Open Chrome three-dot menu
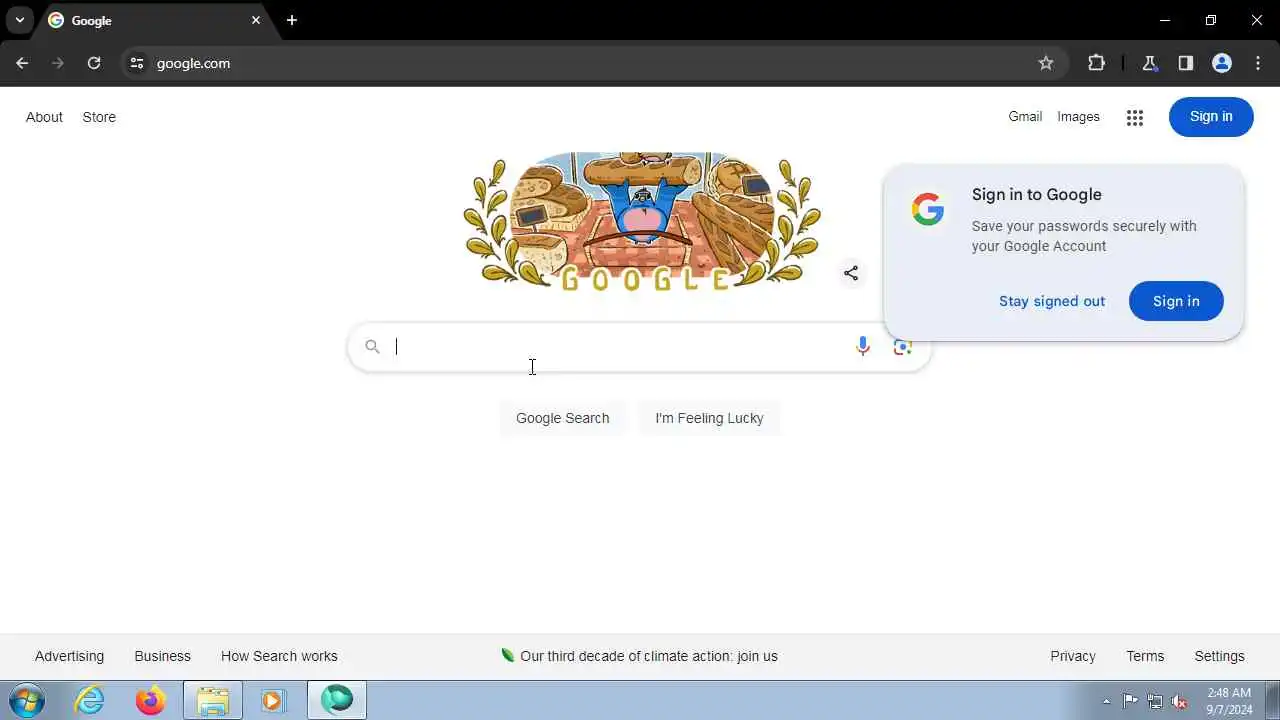 pyautogui.click(x=1258, y=63)
